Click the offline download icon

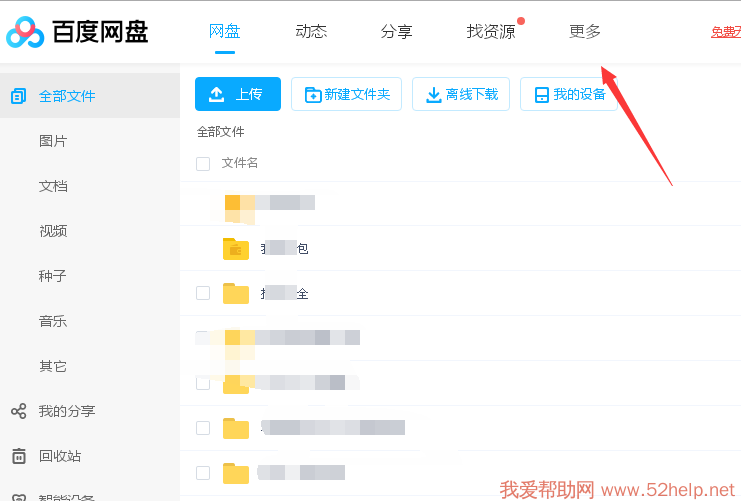(434, 95)
